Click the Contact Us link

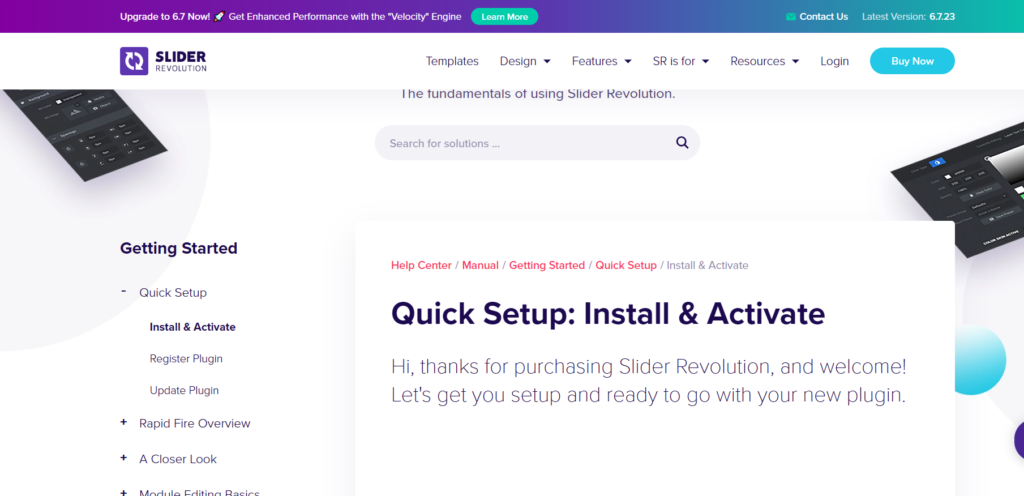pos(824,17)
